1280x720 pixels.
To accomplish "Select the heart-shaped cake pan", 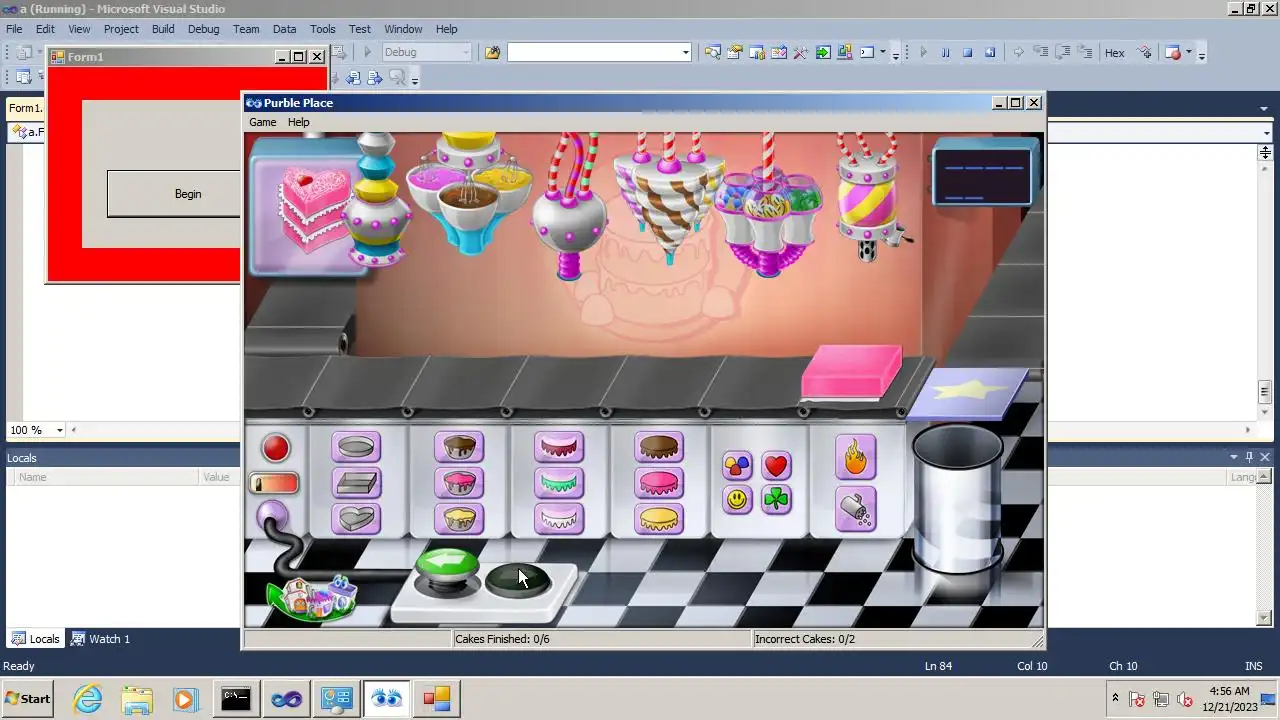I will coord(356,519).
